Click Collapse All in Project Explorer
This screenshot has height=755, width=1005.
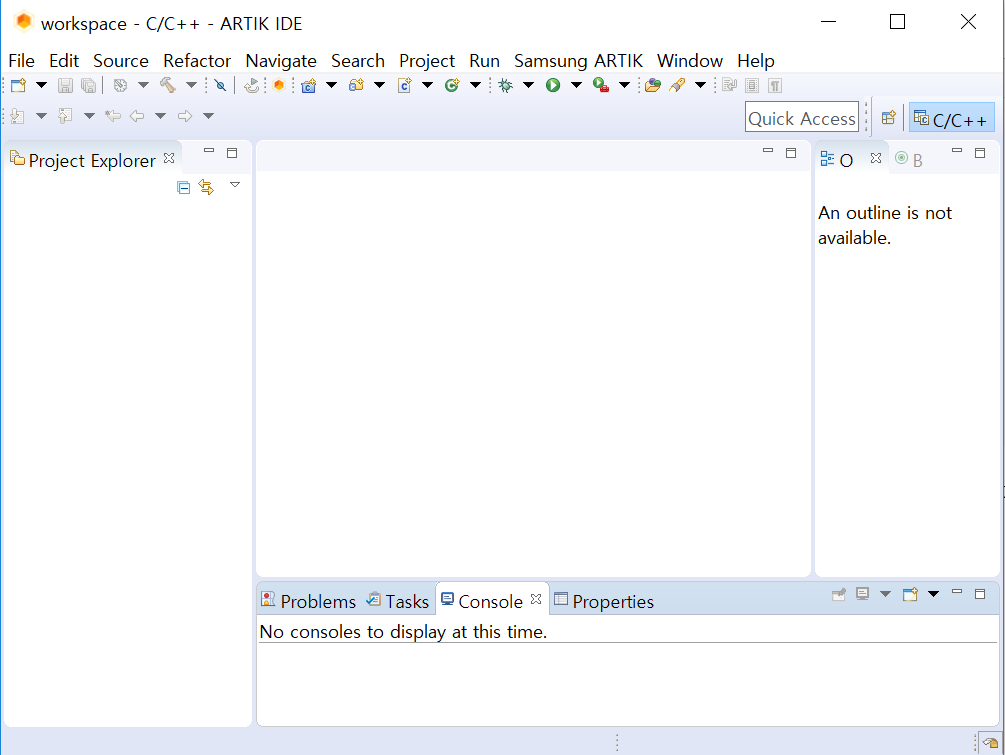pyautogui.click(x=183, y=187)
